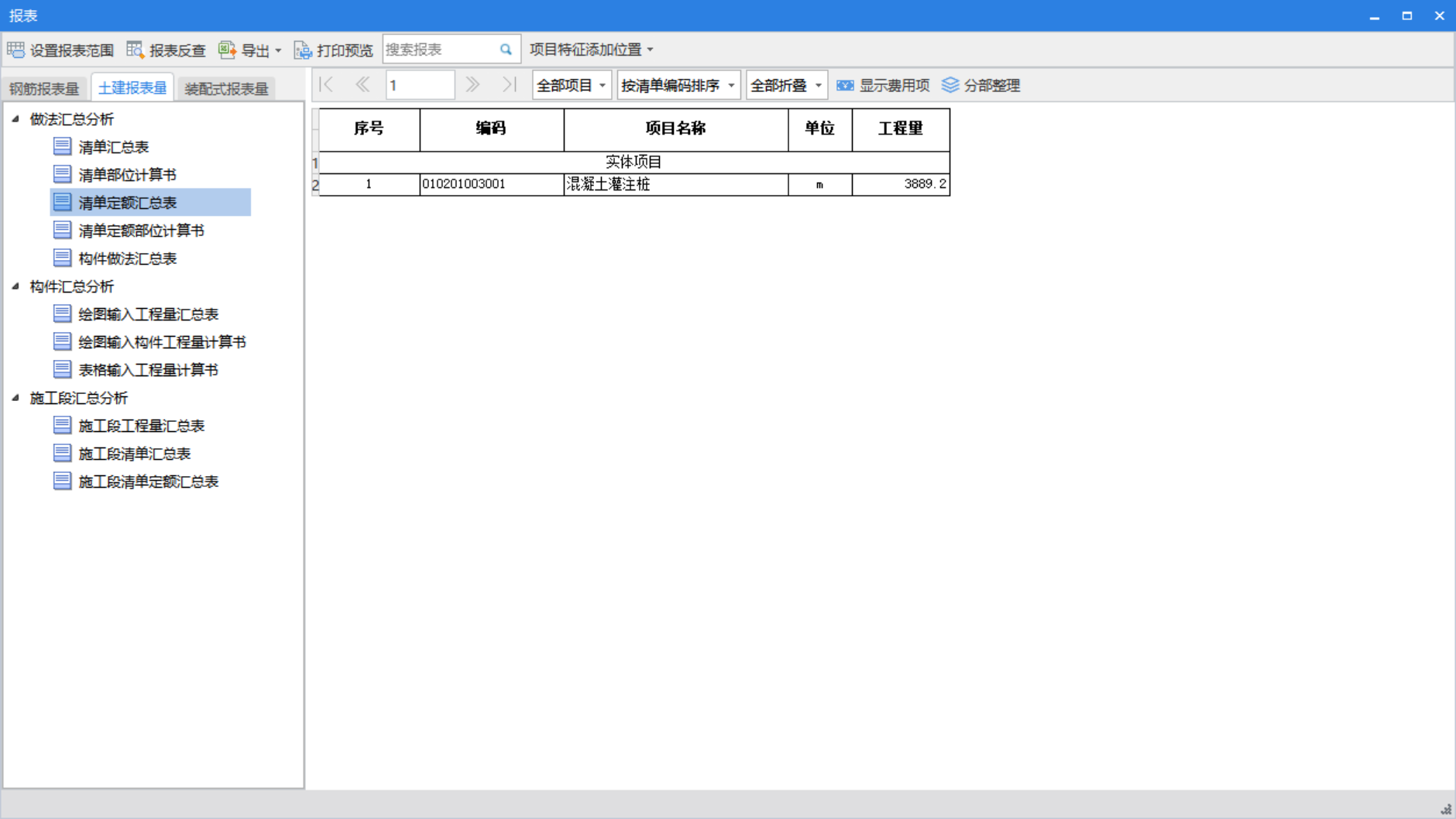
Task: Select 施工段工程量汇总表 in the tree
Action: coord(142,425)
